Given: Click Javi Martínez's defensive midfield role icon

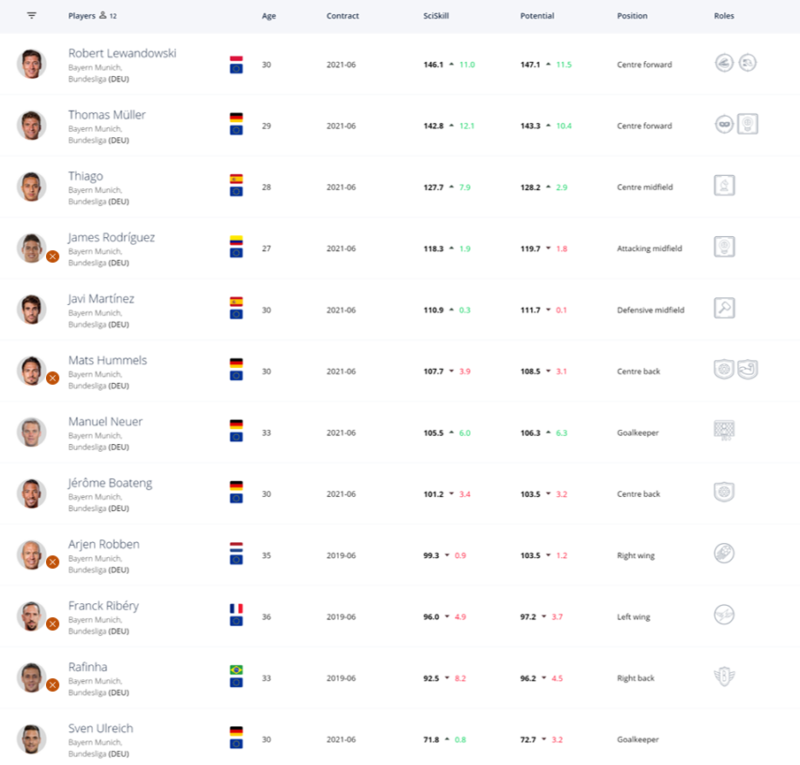Looking at the screenshot, I should tap(724, 308).
